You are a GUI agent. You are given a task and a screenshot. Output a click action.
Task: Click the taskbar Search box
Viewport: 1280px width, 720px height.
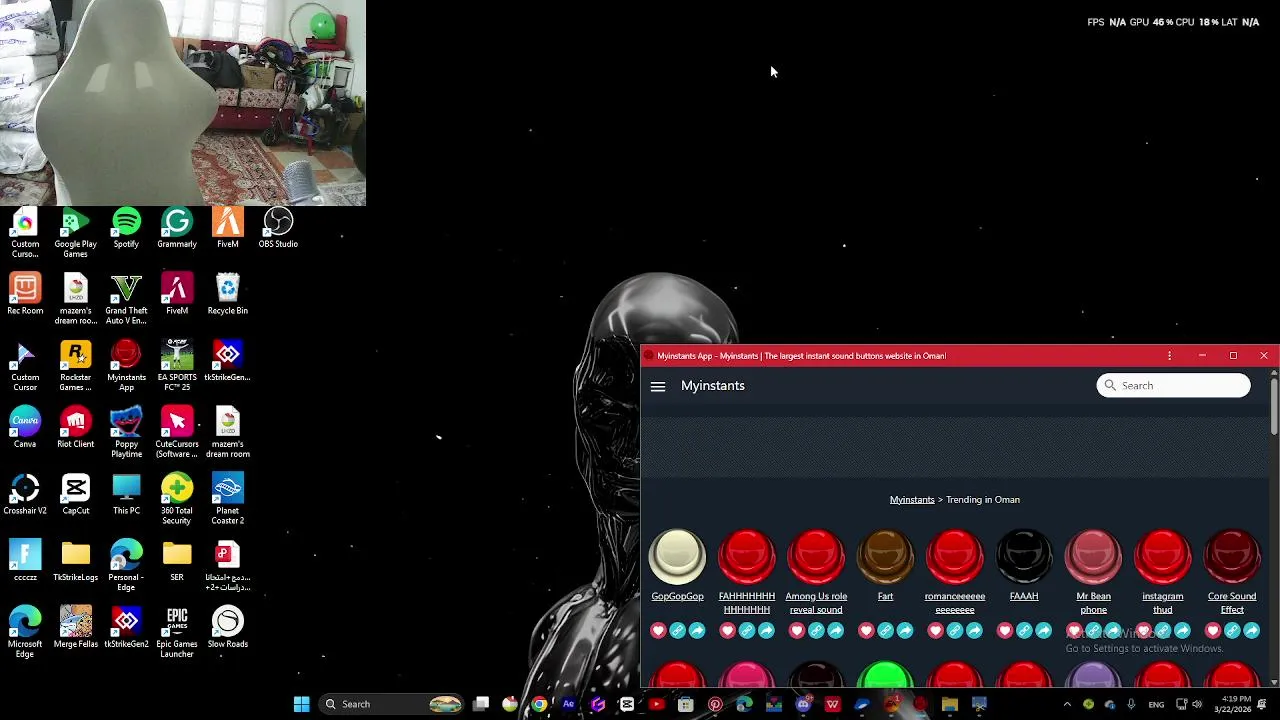coord(392,704)
